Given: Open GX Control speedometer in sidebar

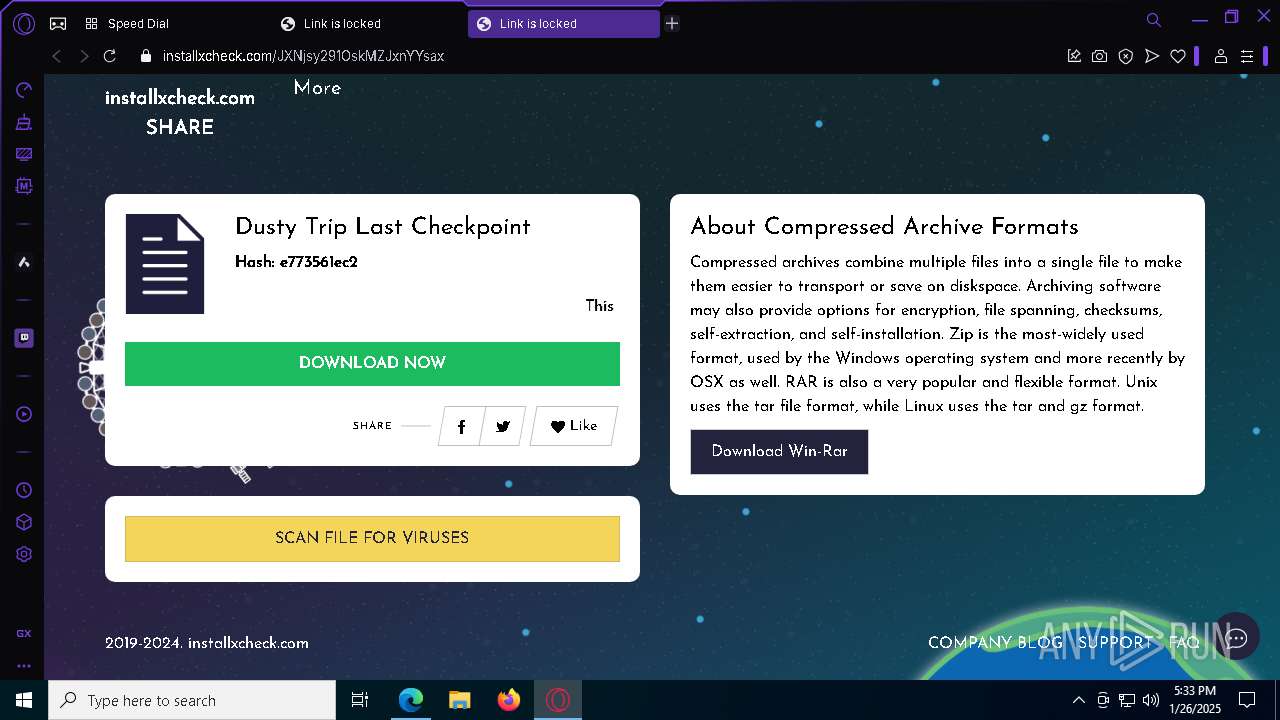Looking at the screenshot, I should click(x=24, y=90).
